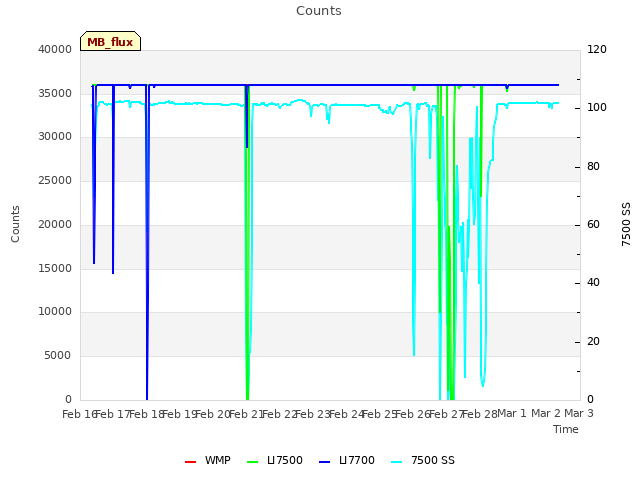
Task: Click the 5000 y-axis tick label
Action: coord(58,356)
